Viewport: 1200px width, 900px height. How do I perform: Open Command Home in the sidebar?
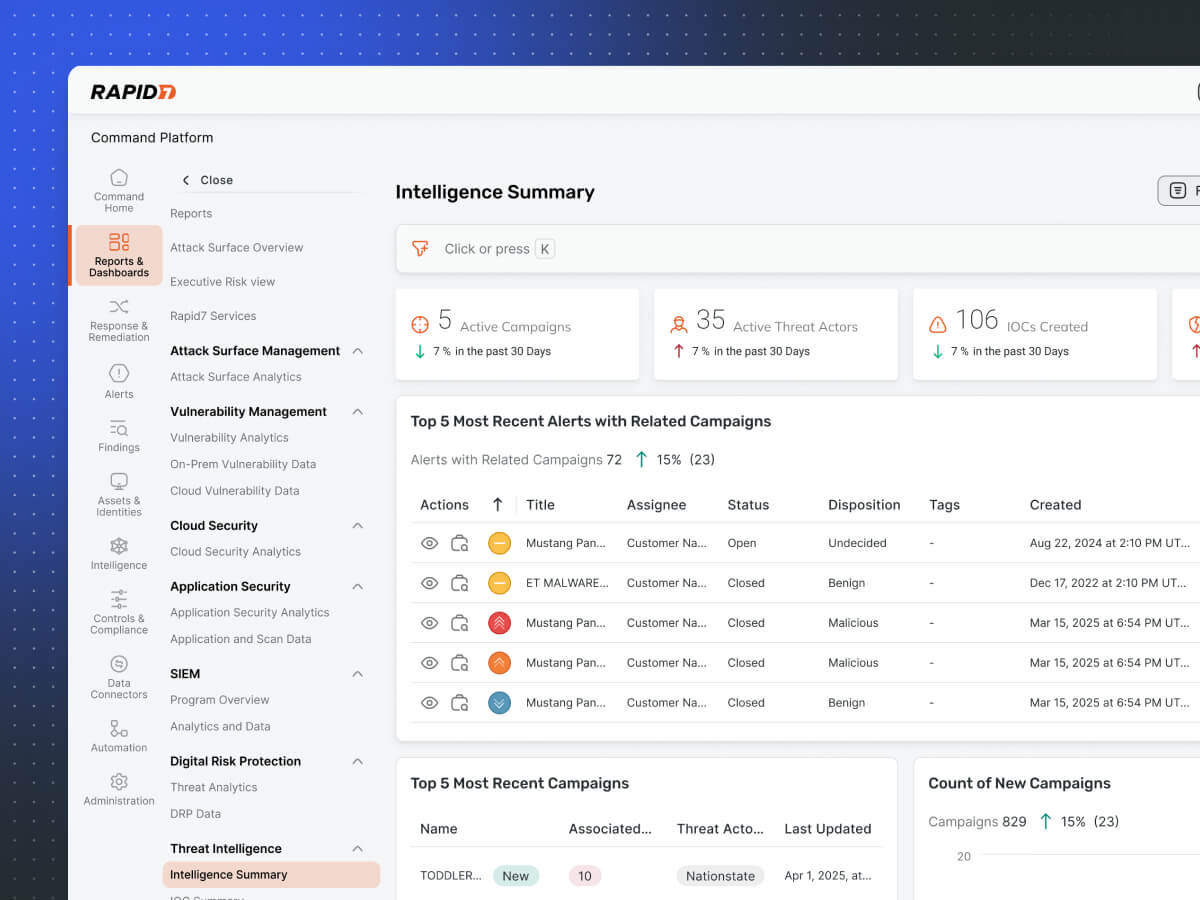pyautogui.click(x=119, y=190)
